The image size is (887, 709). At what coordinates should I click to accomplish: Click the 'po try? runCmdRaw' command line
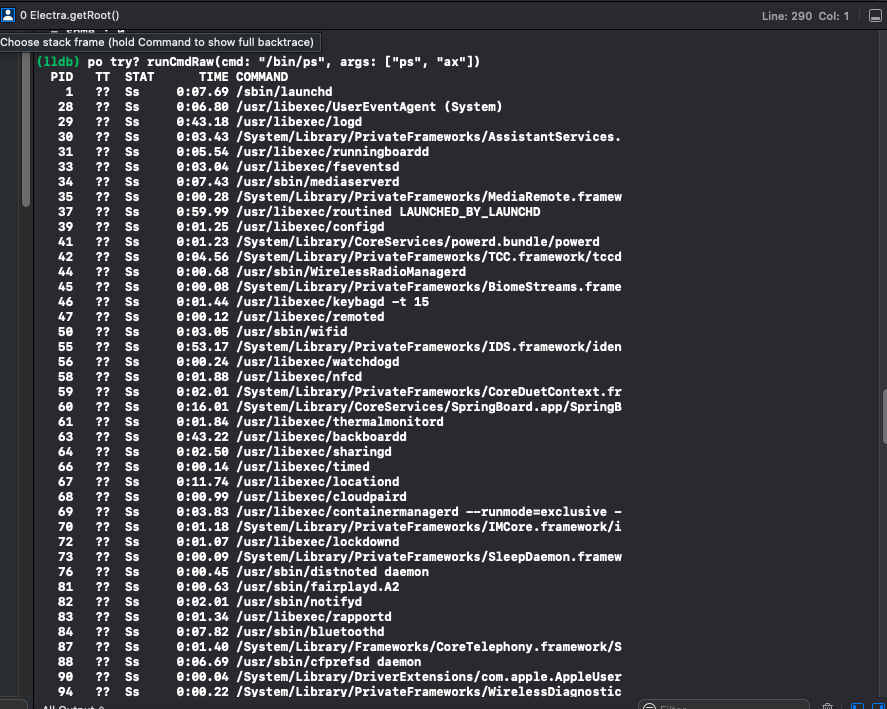(x=283, y=62)
